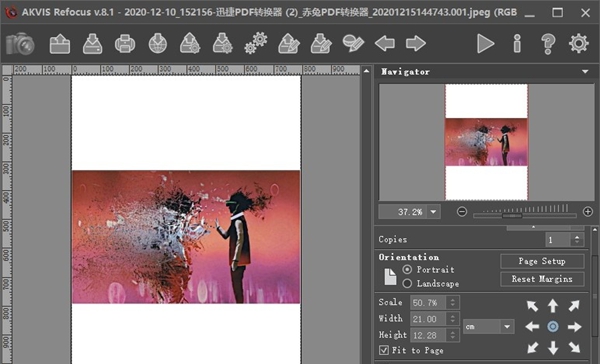This screenshot has width=600, height=364.
Task: Open the zoom percentage dropdown
Action: click(433, 212)
